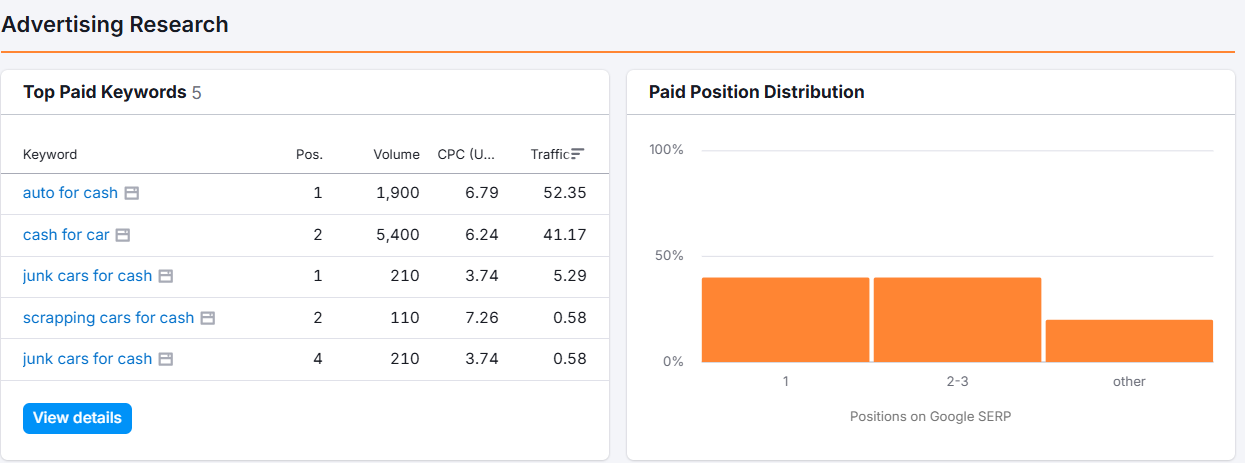
Task: Click the orange bar for position 1
Action: 785,320
